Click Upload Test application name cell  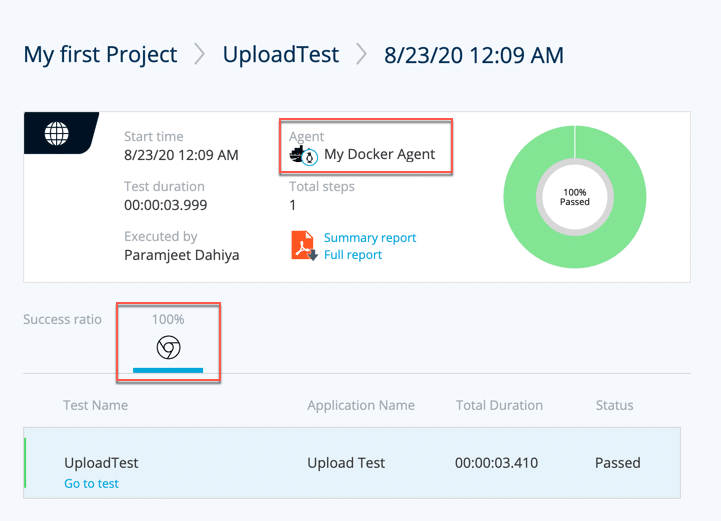346,463
